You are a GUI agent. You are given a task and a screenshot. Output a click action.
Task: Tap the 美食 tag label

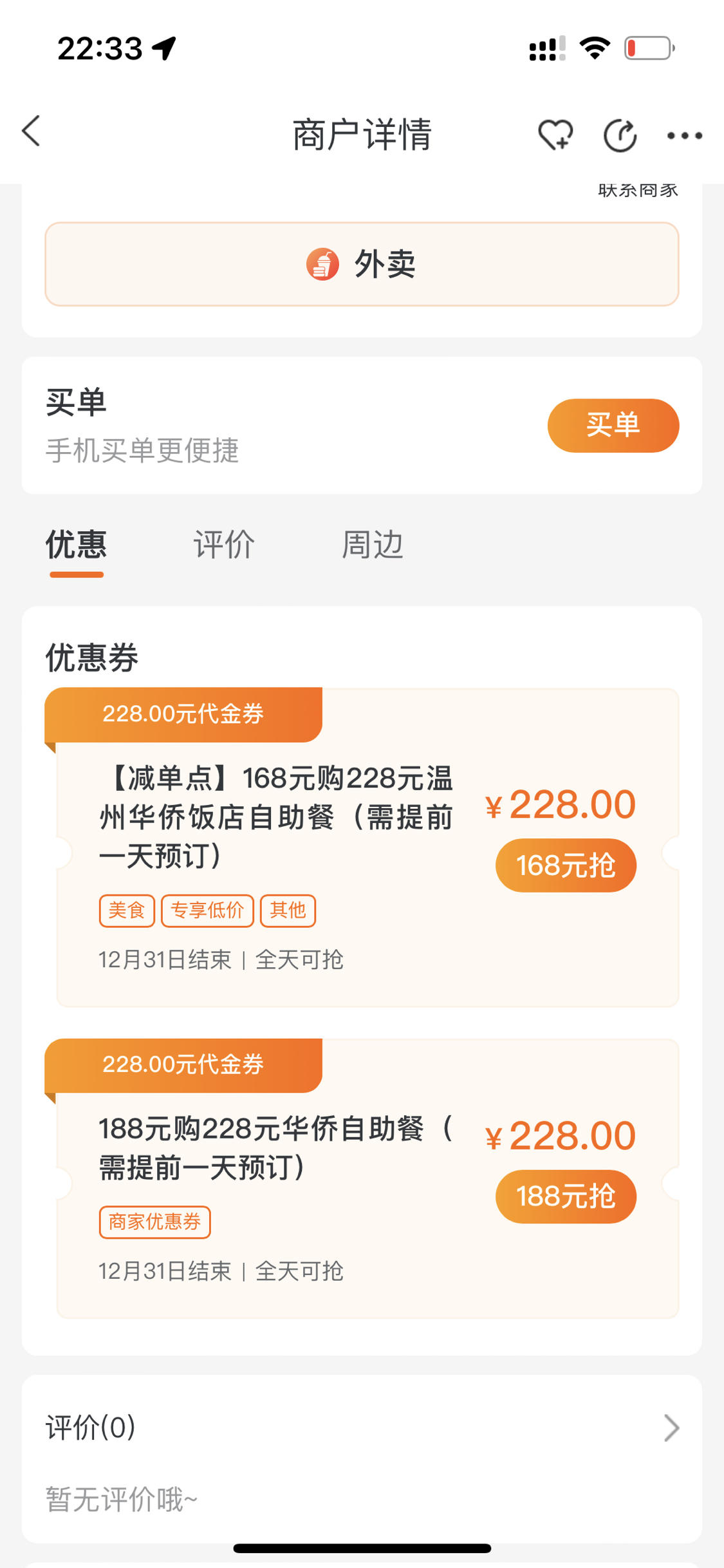127,911
